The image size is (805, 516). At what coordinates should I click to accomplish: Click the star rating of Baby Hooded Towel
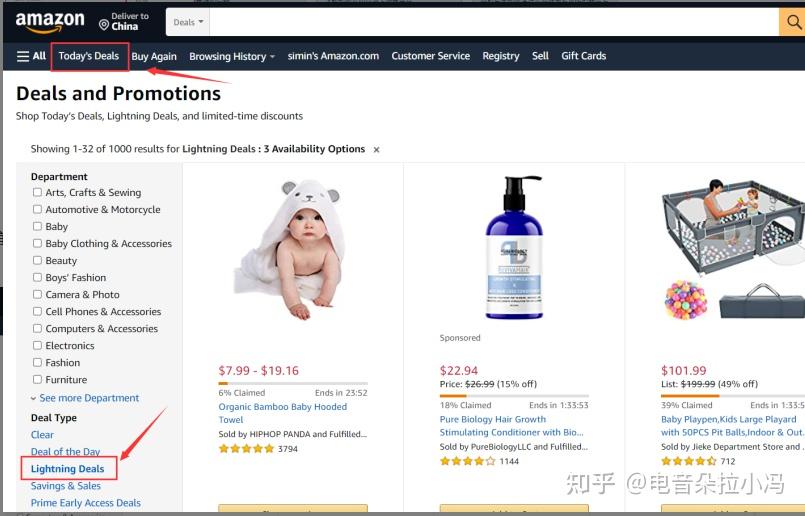click(x=246, y=449)
